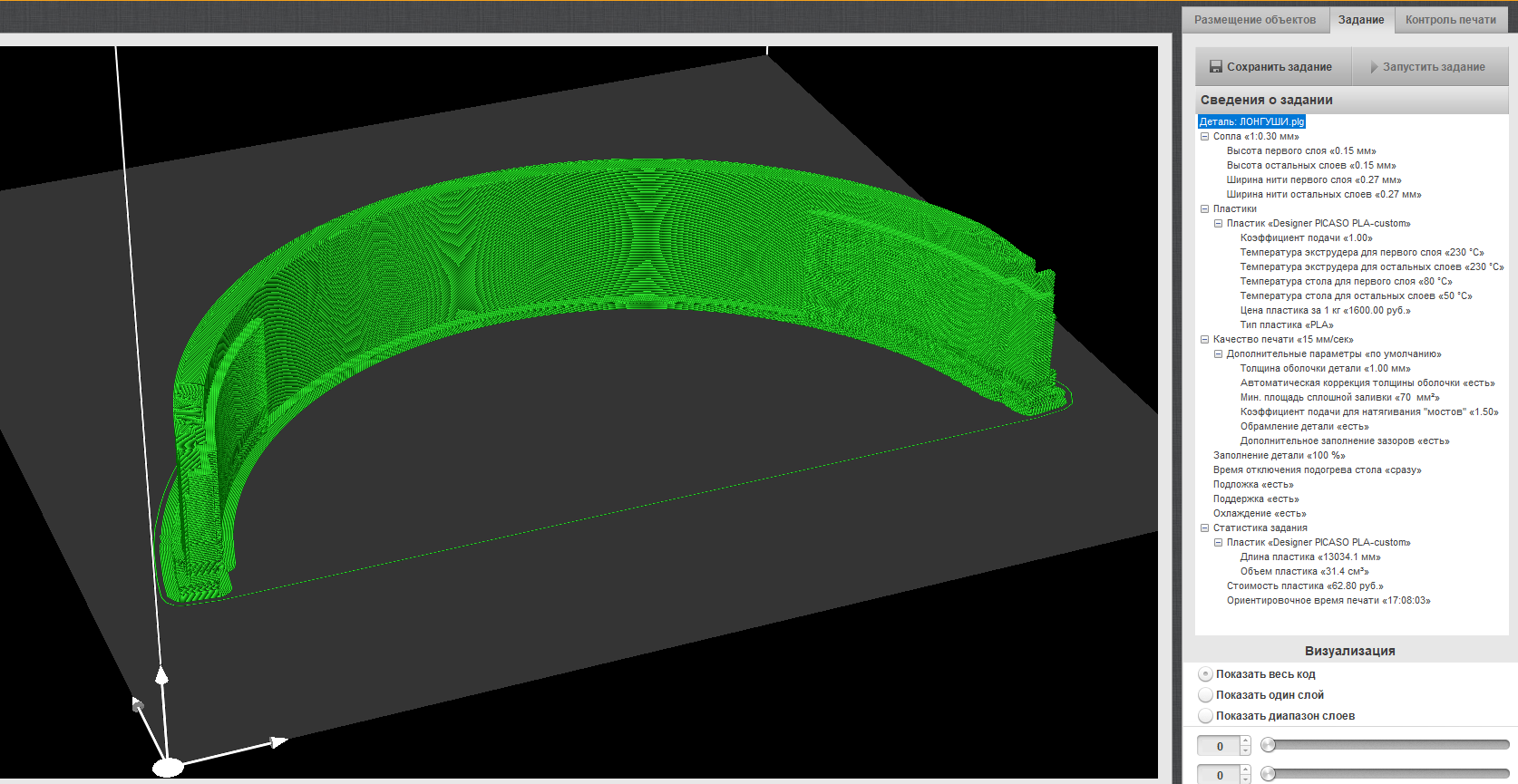Increase the first layer number stepper
This screenshot has width=1518, height=784.
coord(1245,741)
